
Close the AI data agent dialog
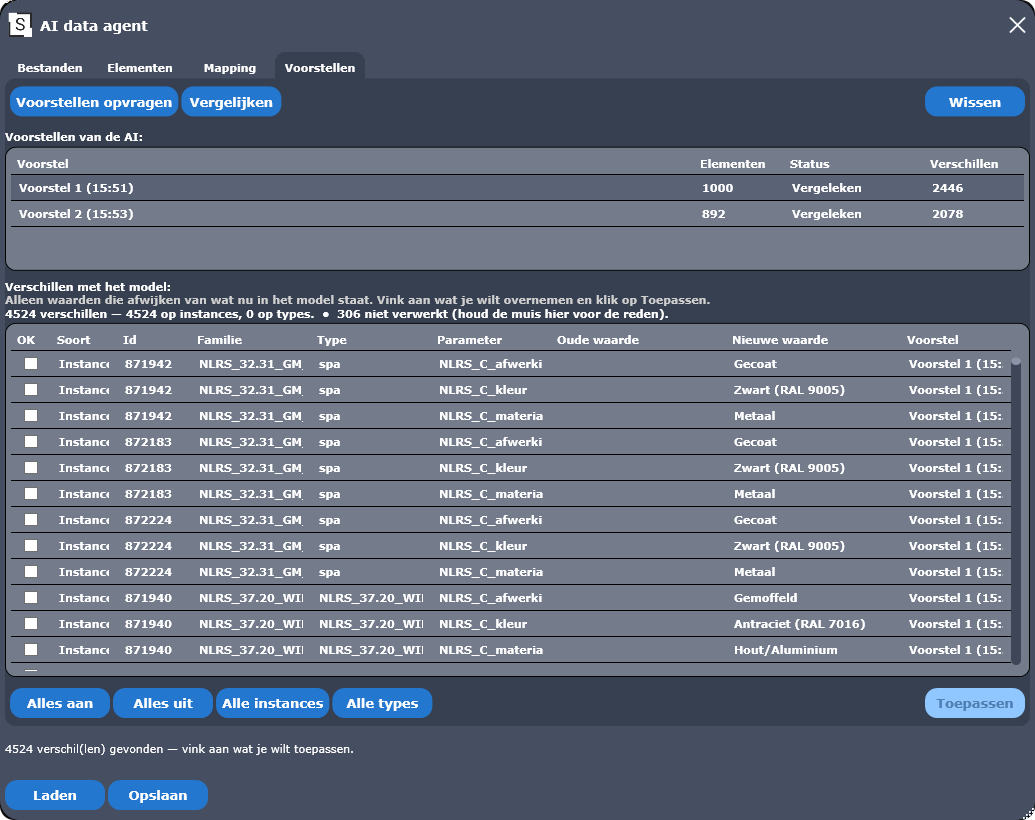[1017, 25]
